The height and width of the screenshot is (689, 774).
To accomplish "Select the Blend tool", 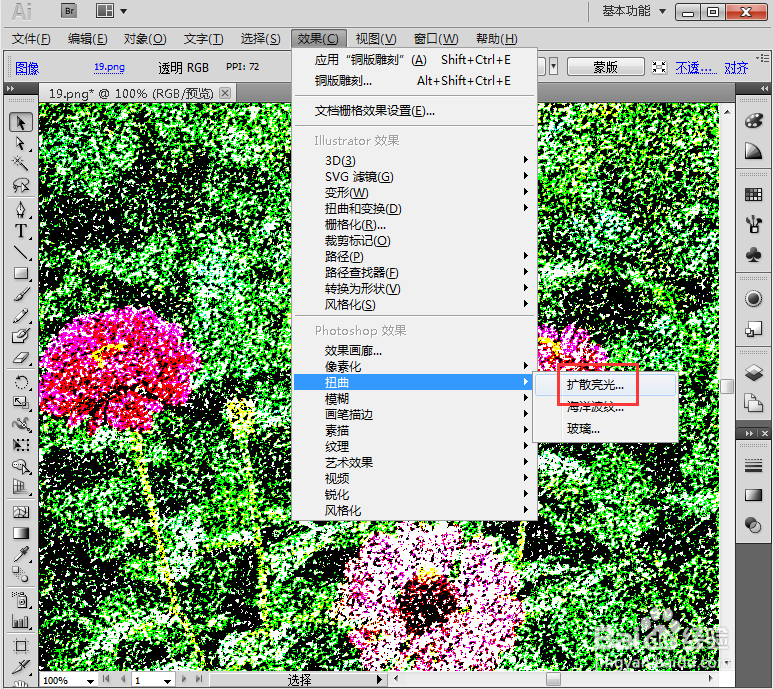I will point(21,575).
